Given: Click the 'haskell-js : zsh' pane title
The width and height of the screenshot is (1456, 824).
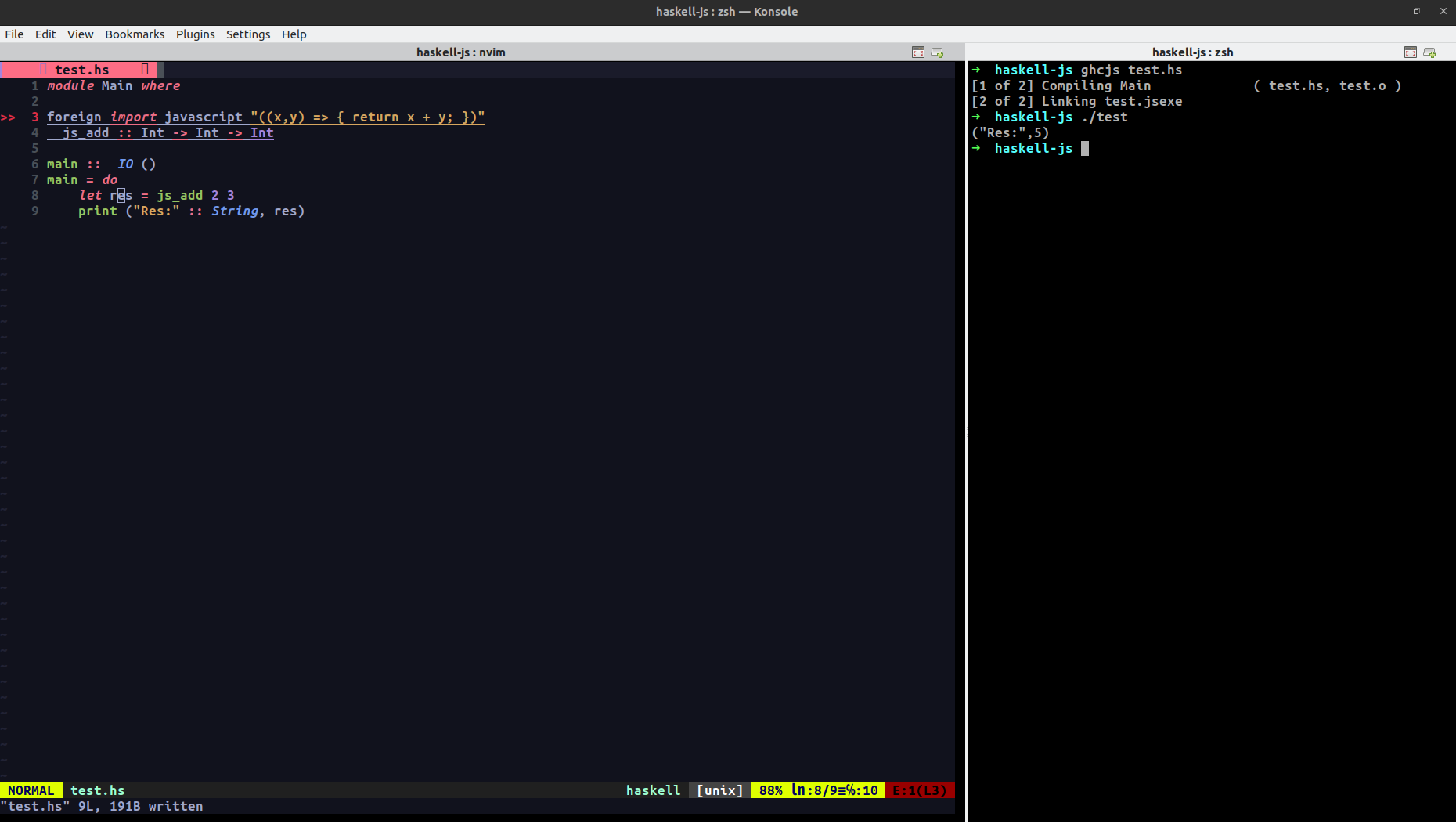Looking at the screenshot, I should 1192,52.
